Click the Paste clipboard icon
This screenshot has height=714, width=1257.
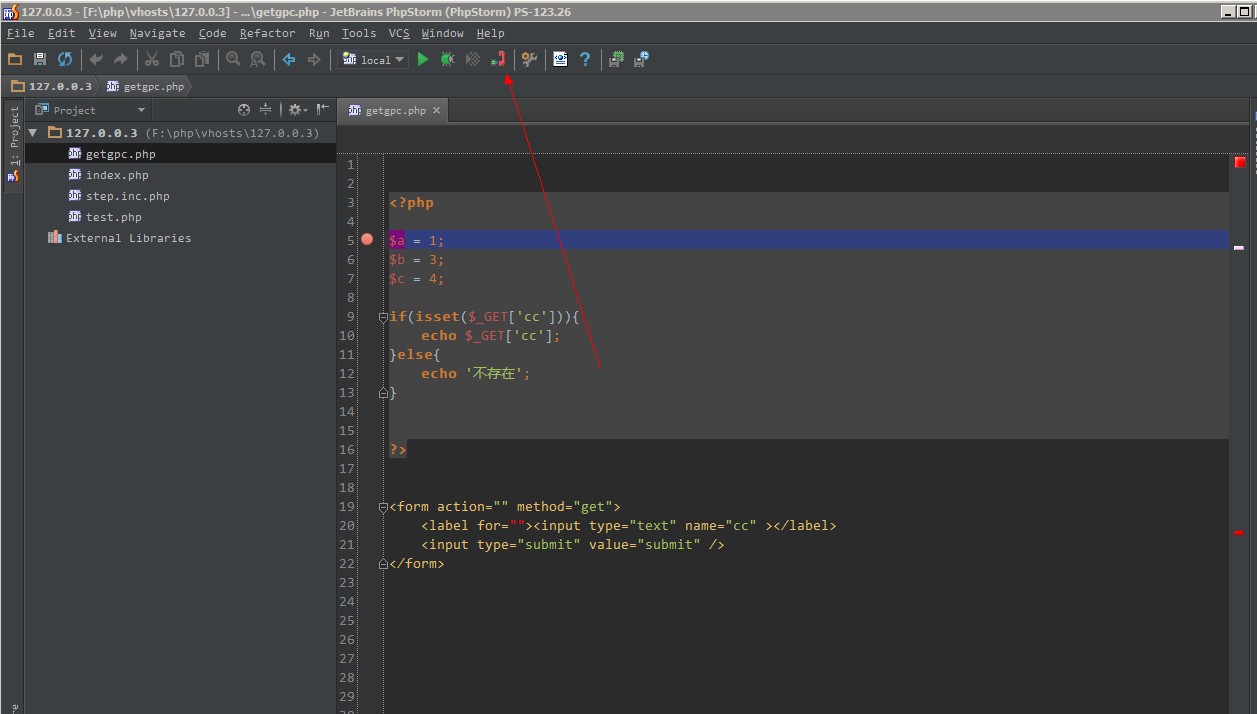point(203,60)
